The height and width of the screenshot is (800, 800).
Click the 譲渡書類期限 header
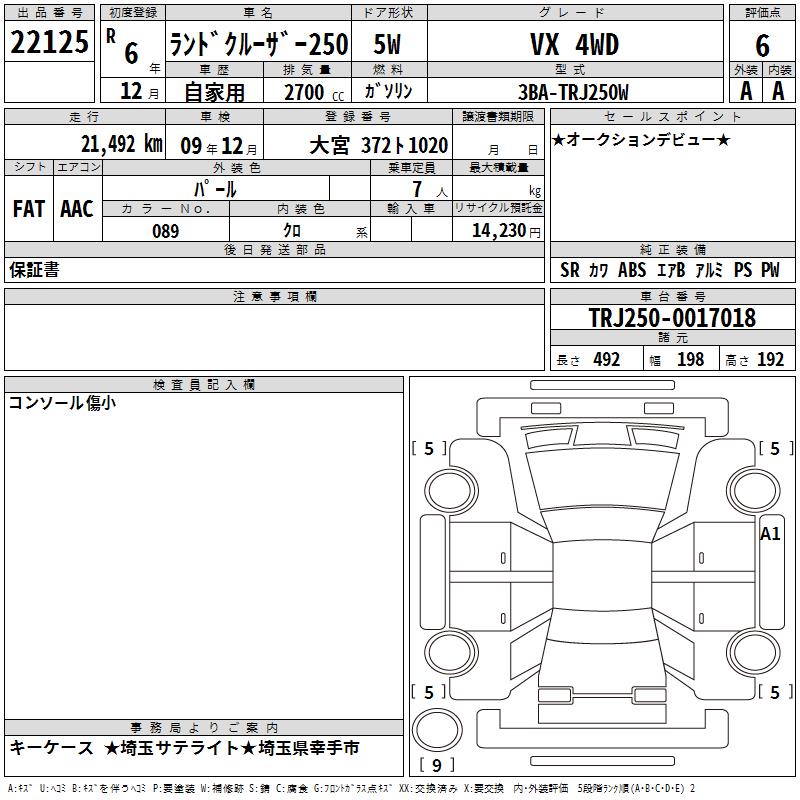tap(498, 116)
